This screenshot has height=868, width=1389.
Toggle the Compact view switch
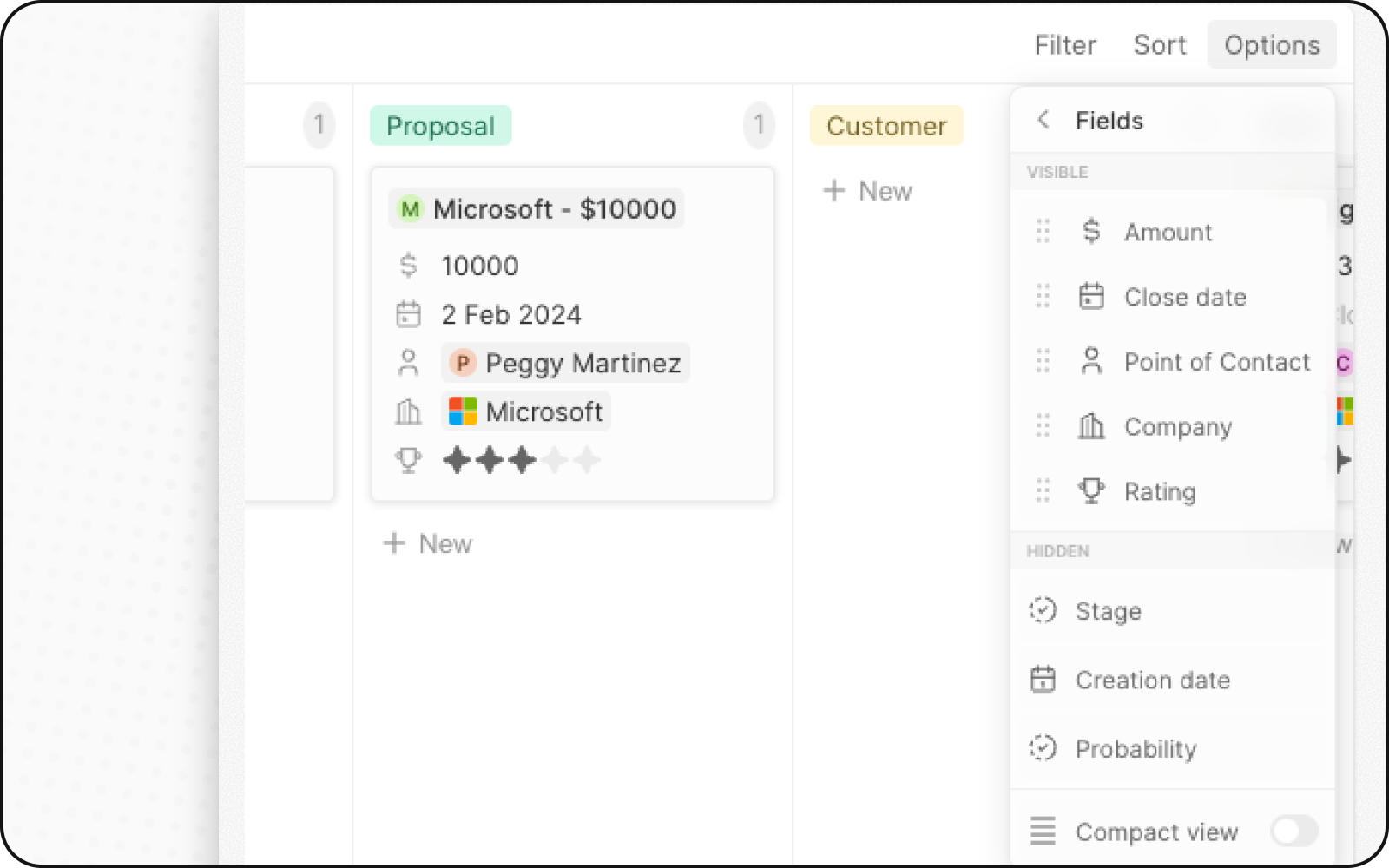pyautogui.click(x=1294, y=831)
